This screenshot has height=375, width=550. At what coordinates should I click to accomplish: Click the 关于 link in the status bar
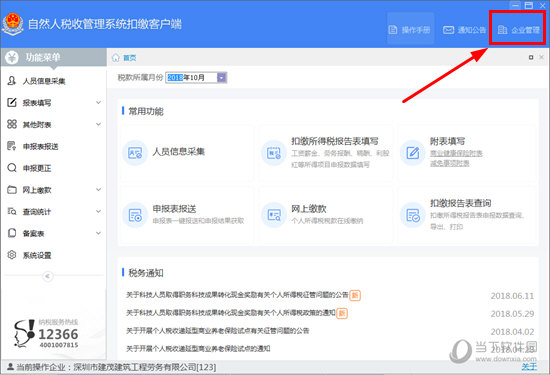(529, 367)
